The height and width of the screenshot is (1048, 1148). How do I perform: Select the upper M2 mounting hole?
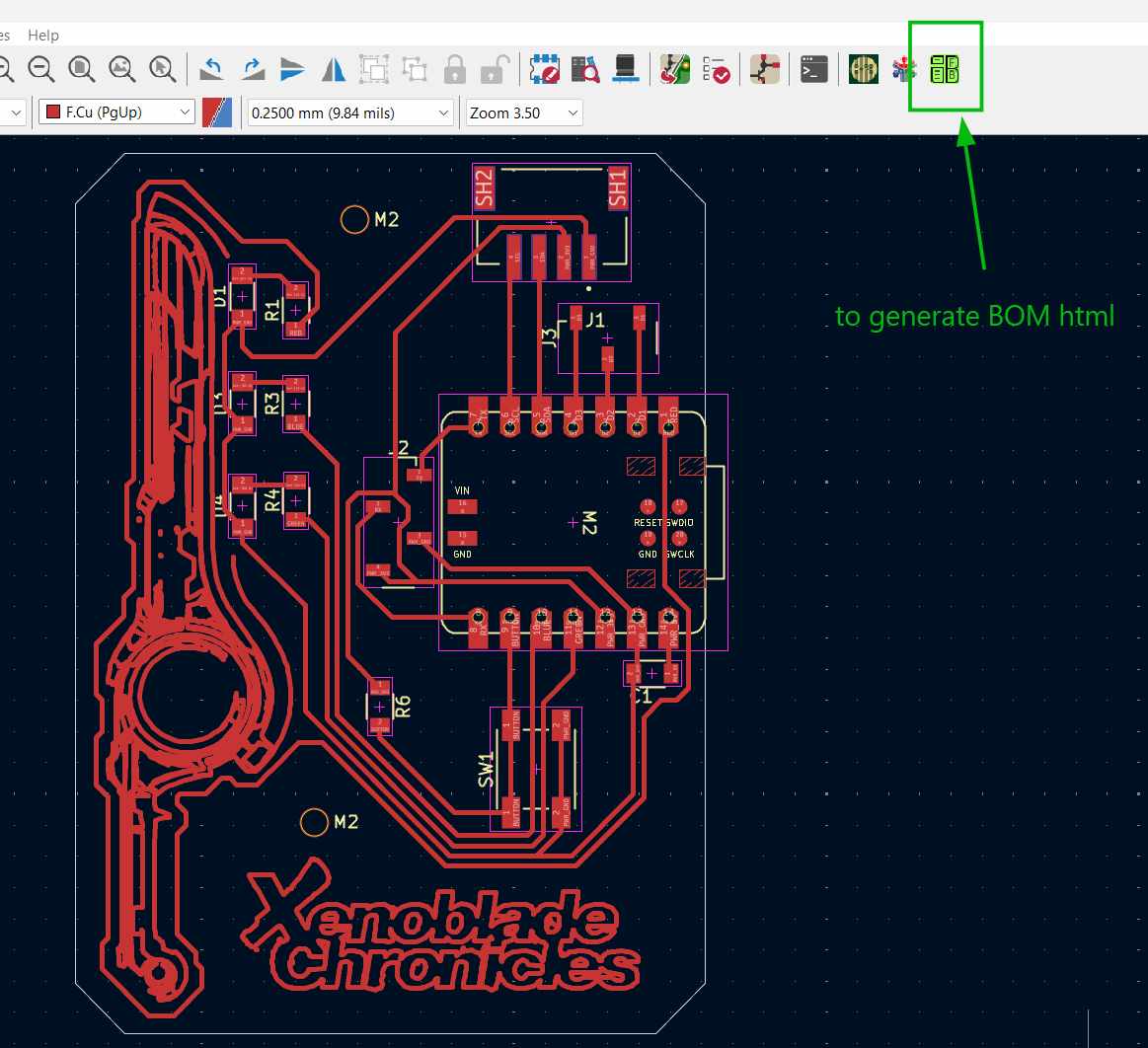[x=354, y=219]
